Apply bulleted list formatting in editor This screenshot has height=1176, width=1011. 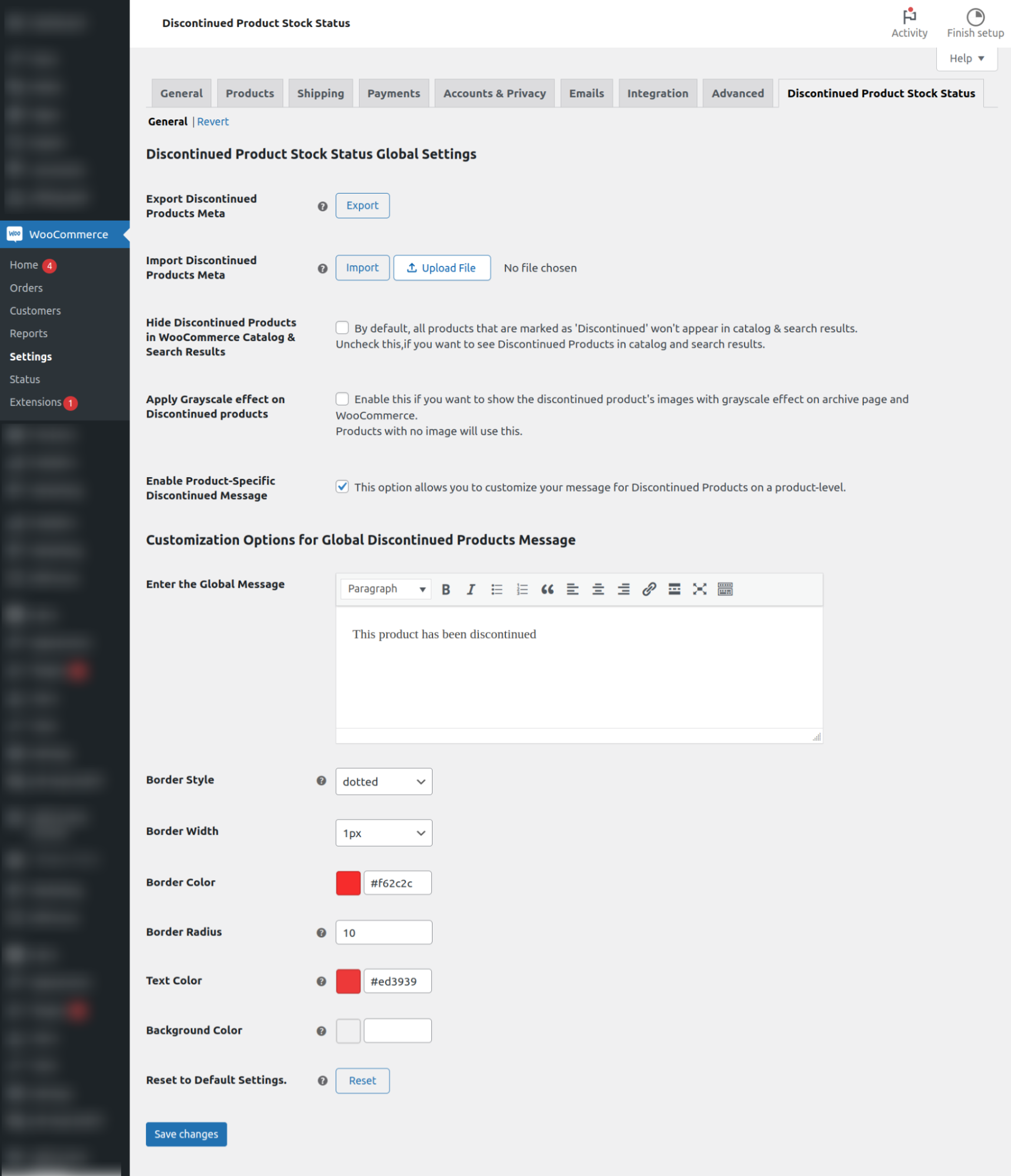[497, 589]
